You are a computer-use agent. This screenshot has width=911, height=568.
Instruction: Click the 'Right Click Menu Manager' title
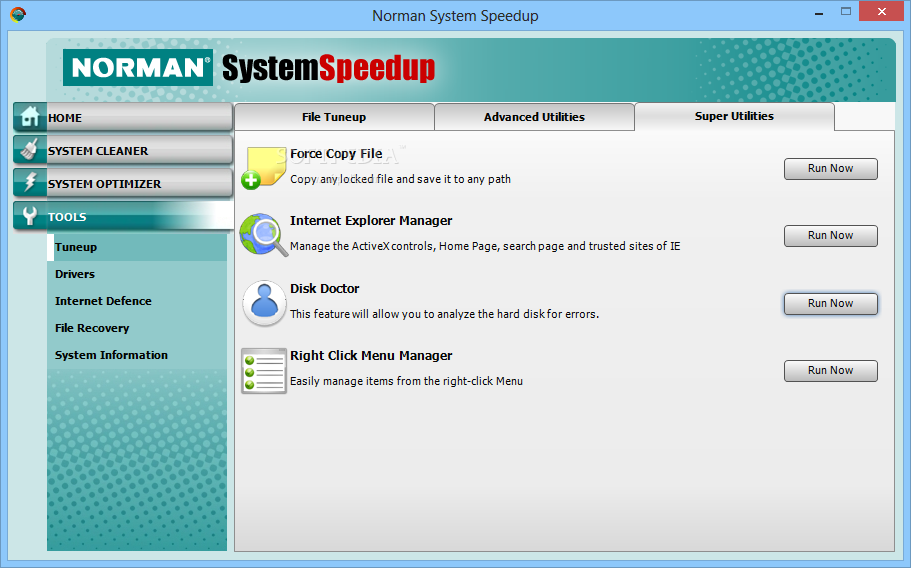371,355
